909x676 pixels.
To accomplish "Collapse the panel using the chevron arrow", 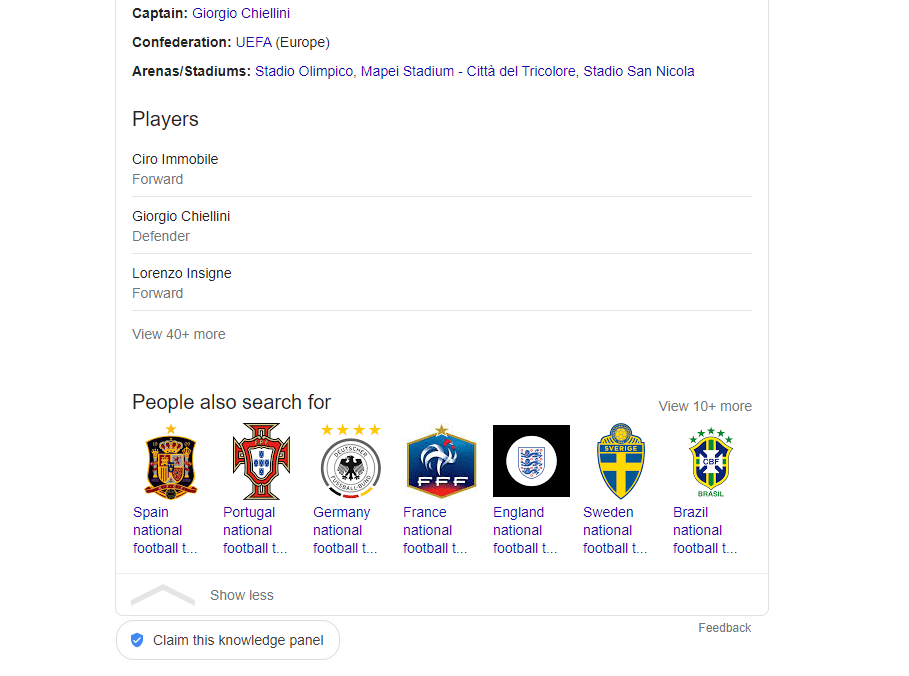I will tap(162, 594).
